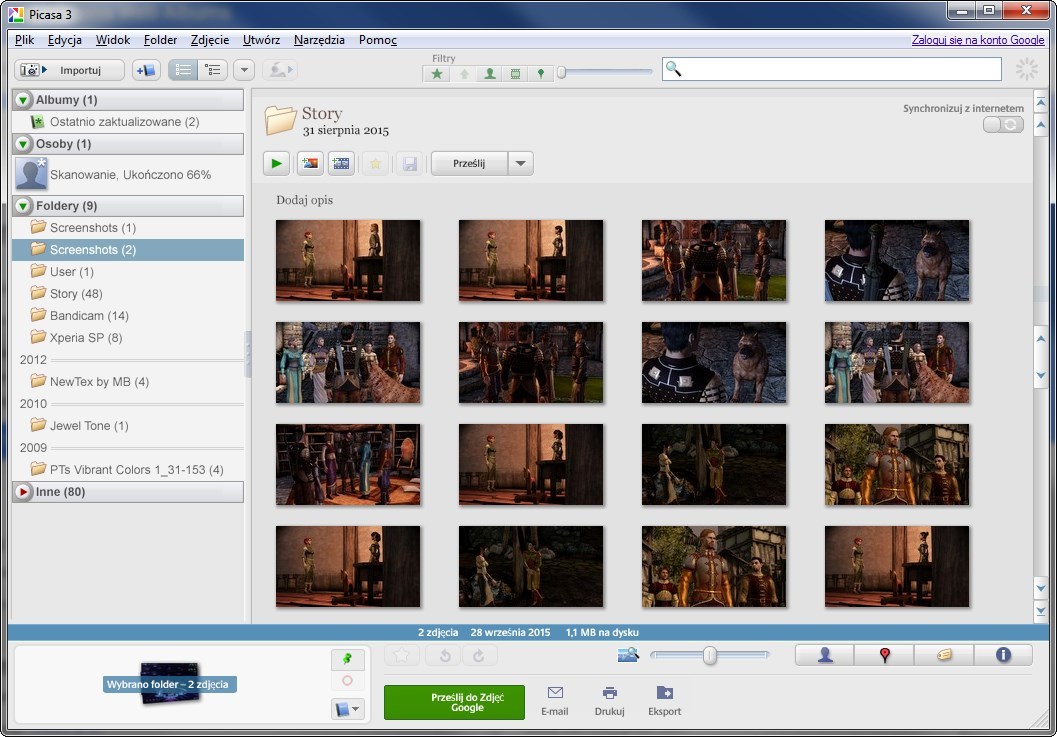The image size is (1057, 737).
Task: Open the Pomoc menu
Action: pos(378,40)
